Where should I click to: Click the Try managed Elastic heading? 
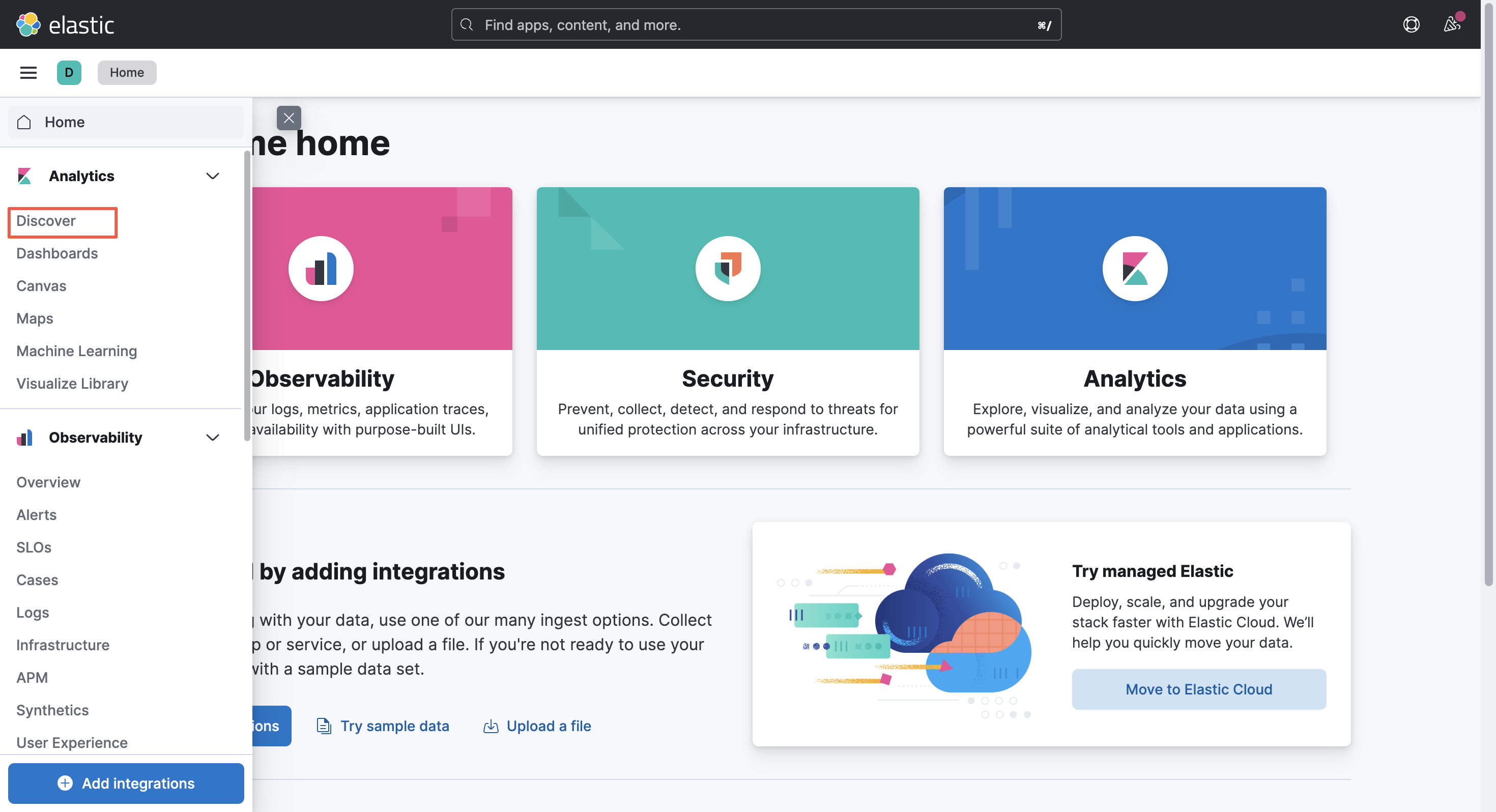point(1152,571)
